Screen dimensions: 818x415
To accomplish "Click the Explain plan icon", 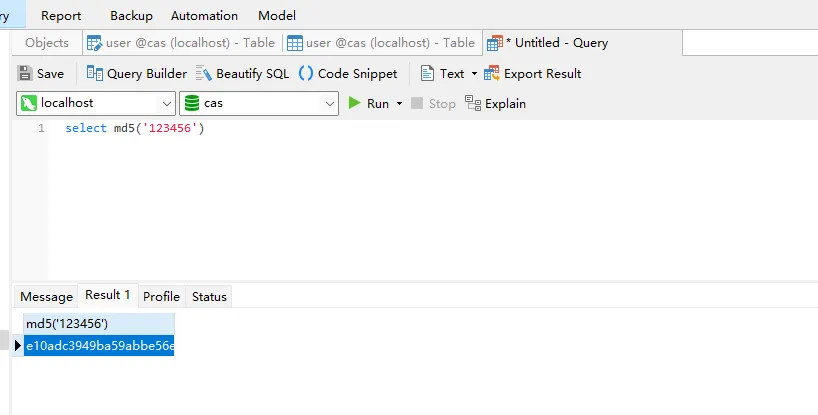I will pos(473,103).
